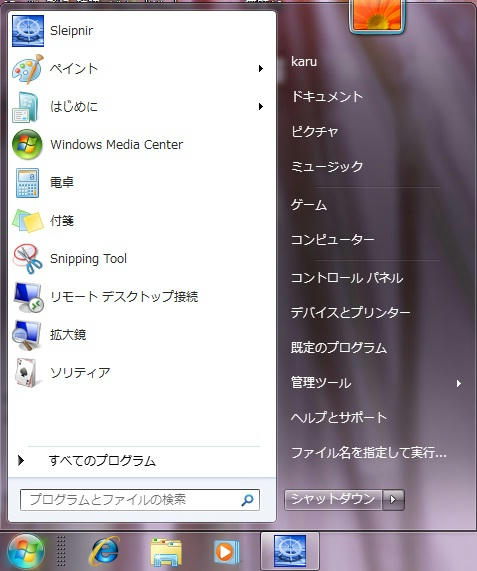
Task: Click the シャットダウン button
Action: click(333, 499)
